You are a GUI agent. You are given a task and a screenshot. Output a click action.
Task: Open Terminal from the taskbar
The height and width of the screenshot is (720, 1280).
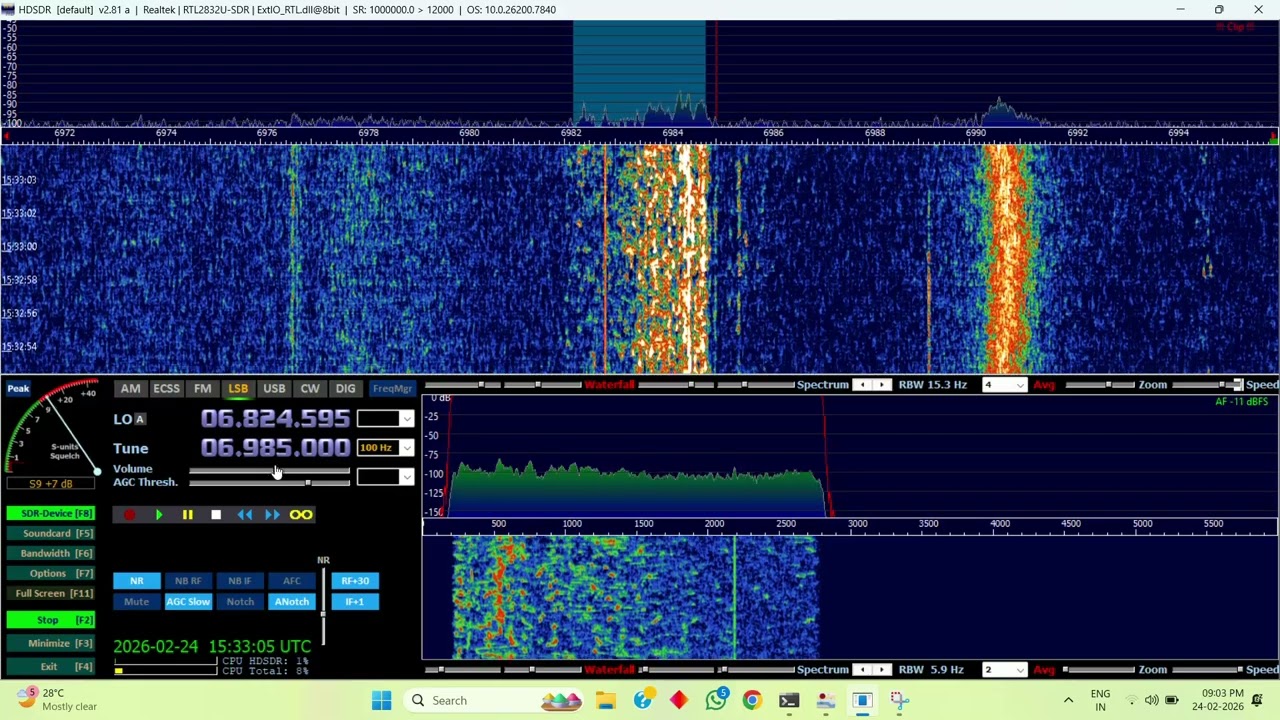[789, 700]
